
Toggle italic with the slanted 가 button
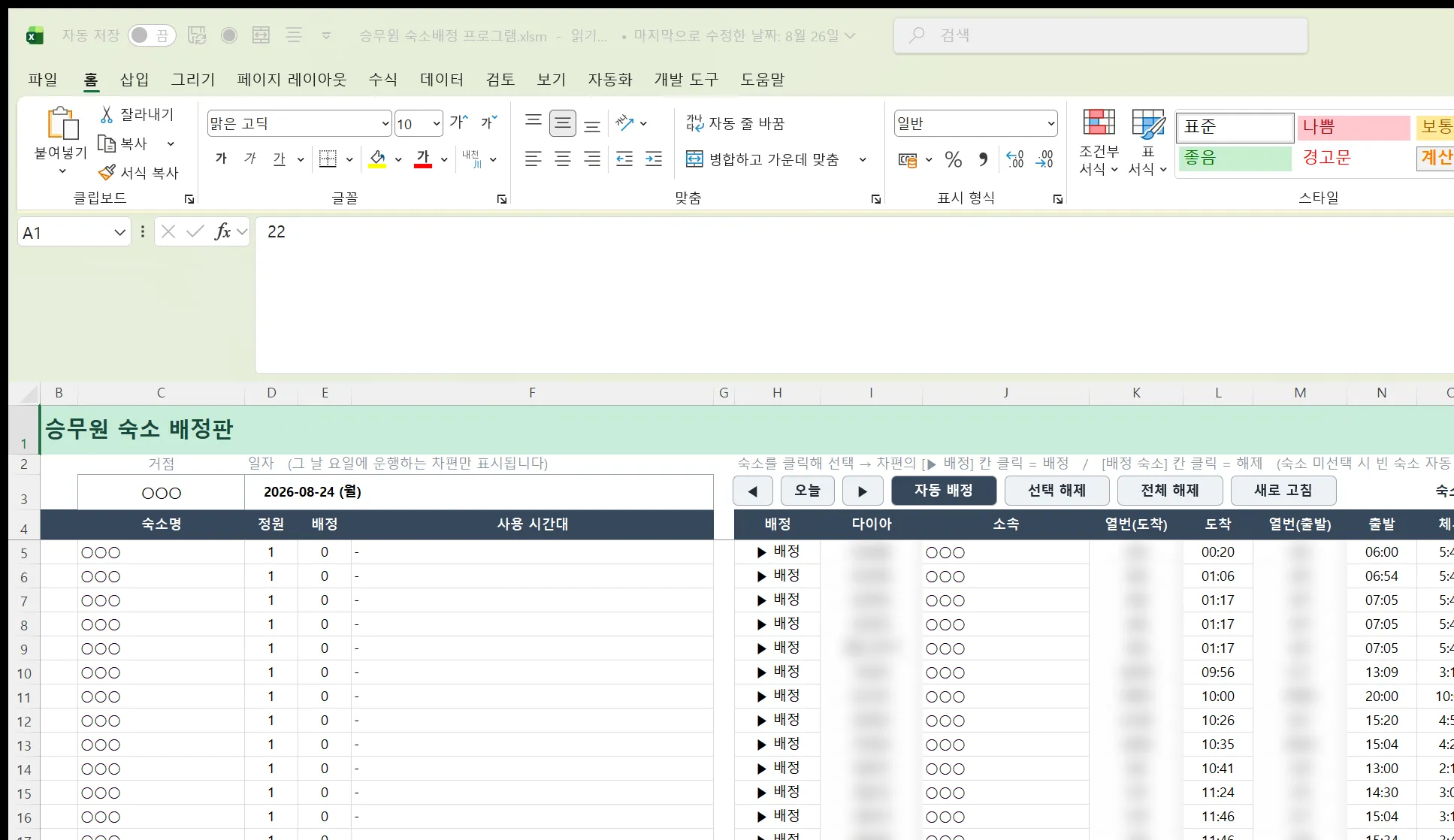click(250, 159)
